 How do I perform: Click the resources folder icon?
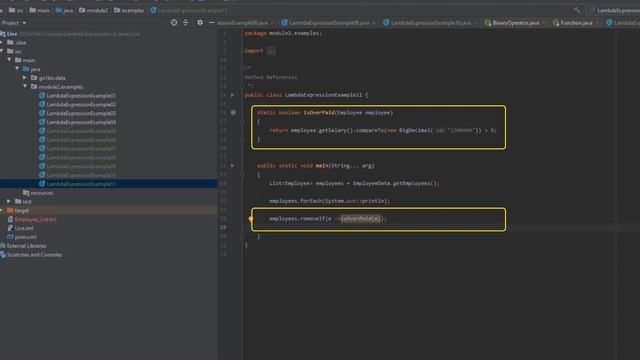[26, 193]
